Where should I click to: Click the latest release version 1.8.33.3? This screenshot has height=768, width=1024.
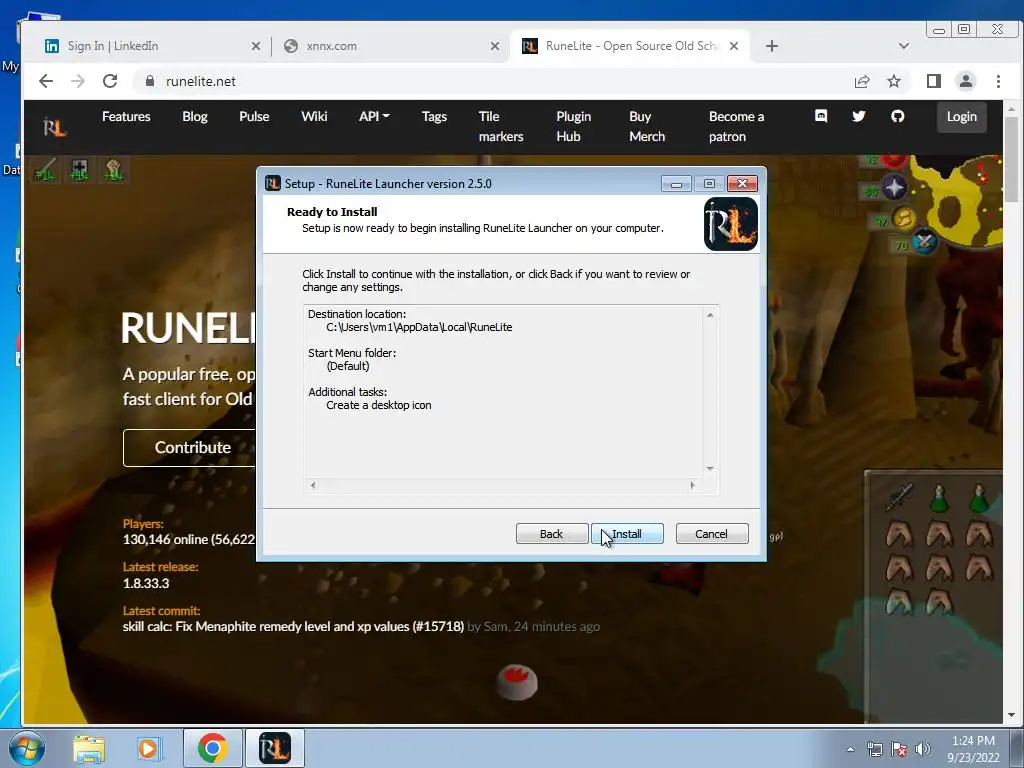click(x=146, y=583)
